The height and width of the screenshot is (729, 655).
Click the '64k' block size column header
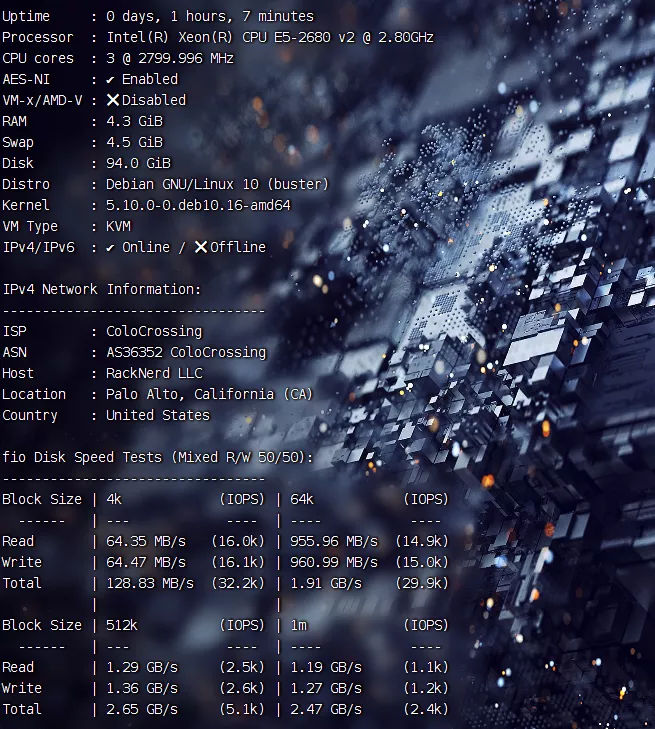click(x=302, y=499)
